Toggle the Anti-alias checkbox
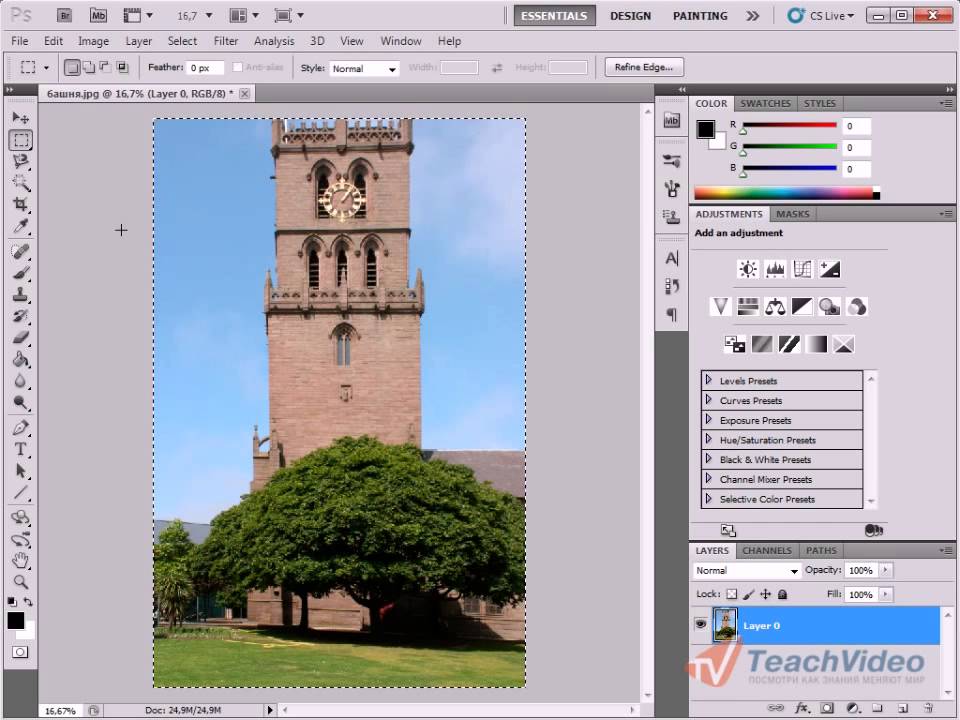Viewport: 960px width, 720px height. (237, 68)
